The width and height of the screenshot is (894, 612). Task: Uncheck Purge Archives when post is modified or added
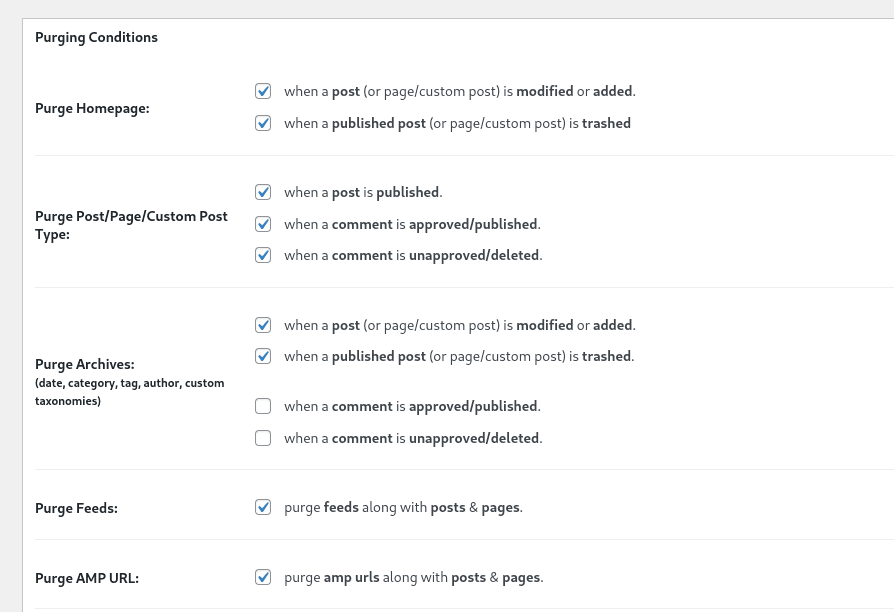(263, 325)
